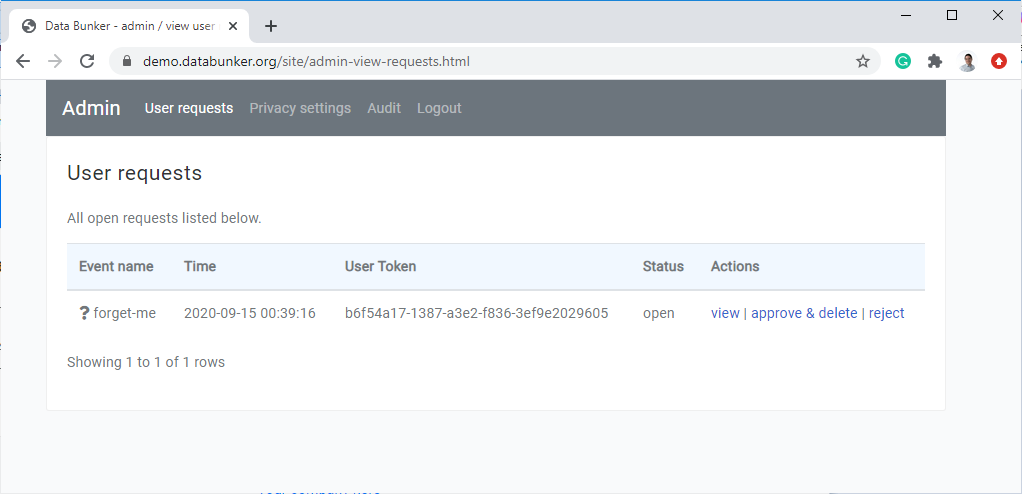The height and width of the screenshot is (494, 1022).
Task: Close the Data Bunker tab
Action: [233, 26]
